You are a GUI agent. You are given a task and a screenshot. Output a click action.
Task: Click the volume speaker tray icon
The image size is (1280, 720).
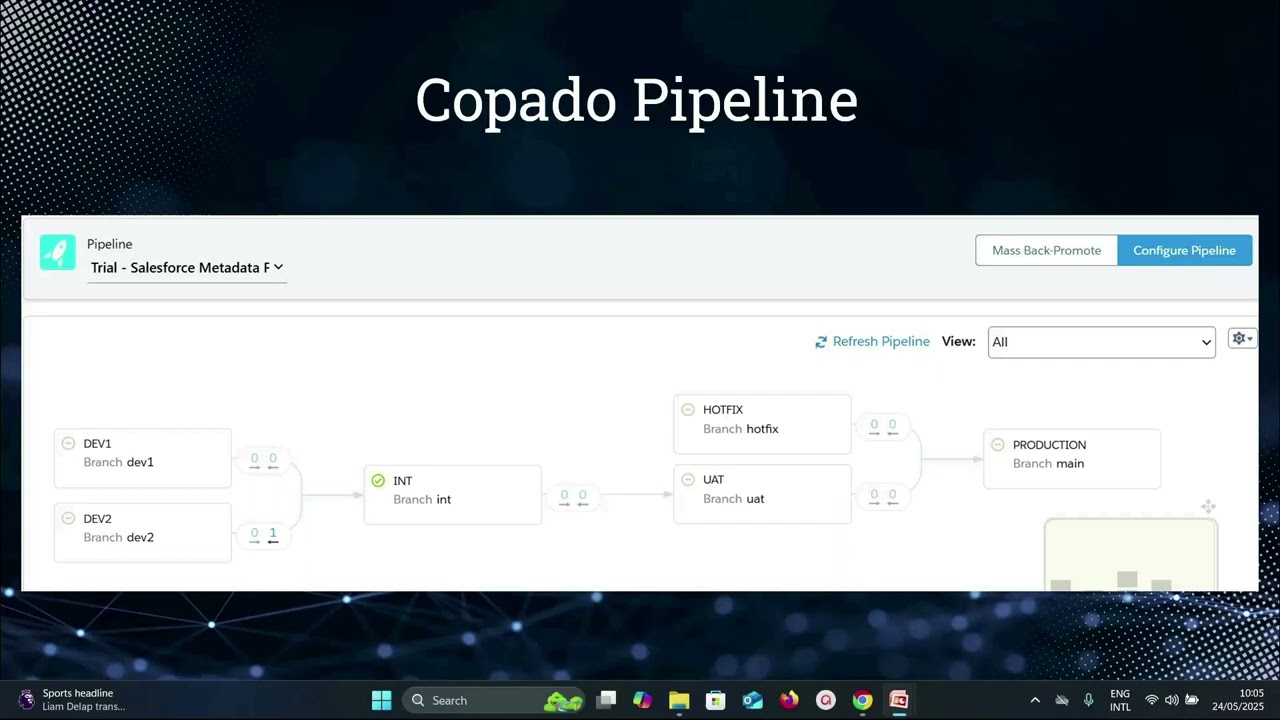1172,700
